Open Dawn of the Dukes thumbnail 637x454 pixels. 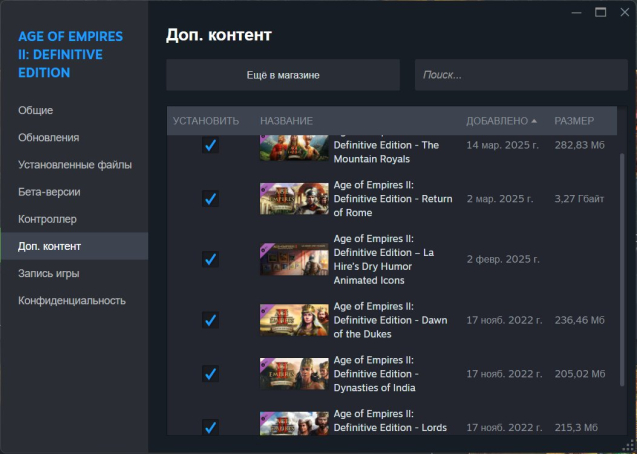point(294,320)
